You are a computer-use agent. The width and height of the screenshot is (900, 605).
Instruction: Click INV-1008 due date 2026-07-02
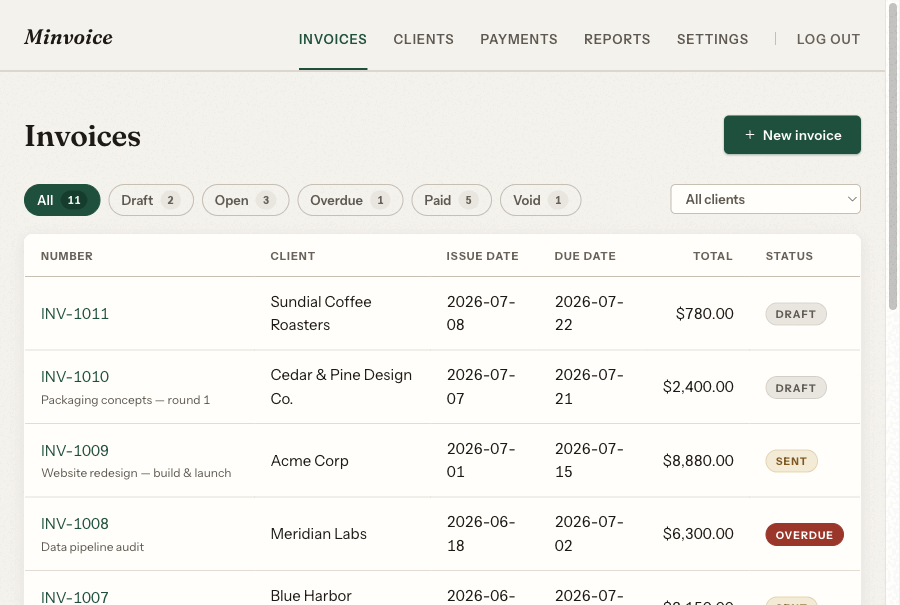click(x=589, y=534)
